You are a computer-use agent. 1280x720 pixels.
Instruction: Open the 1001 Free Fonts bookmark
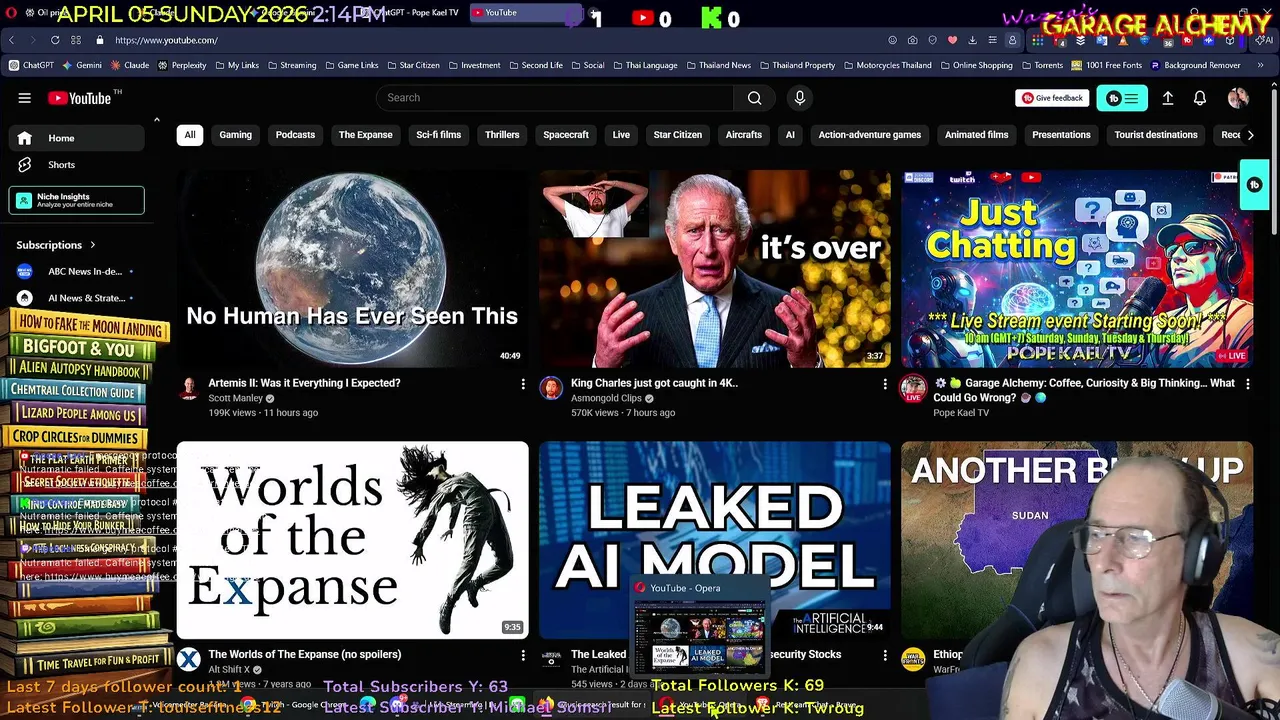(1106, 65)
